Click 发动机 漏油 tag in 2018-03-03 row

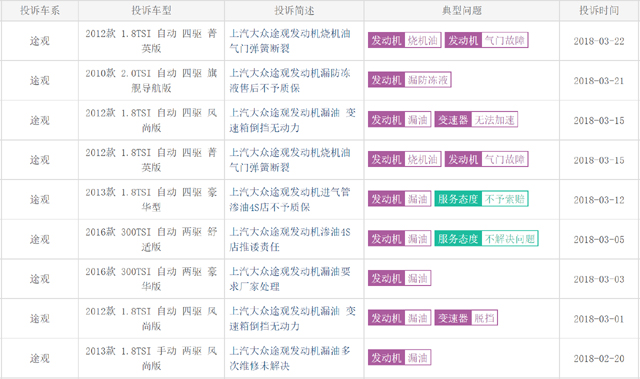tap(399, 278)
